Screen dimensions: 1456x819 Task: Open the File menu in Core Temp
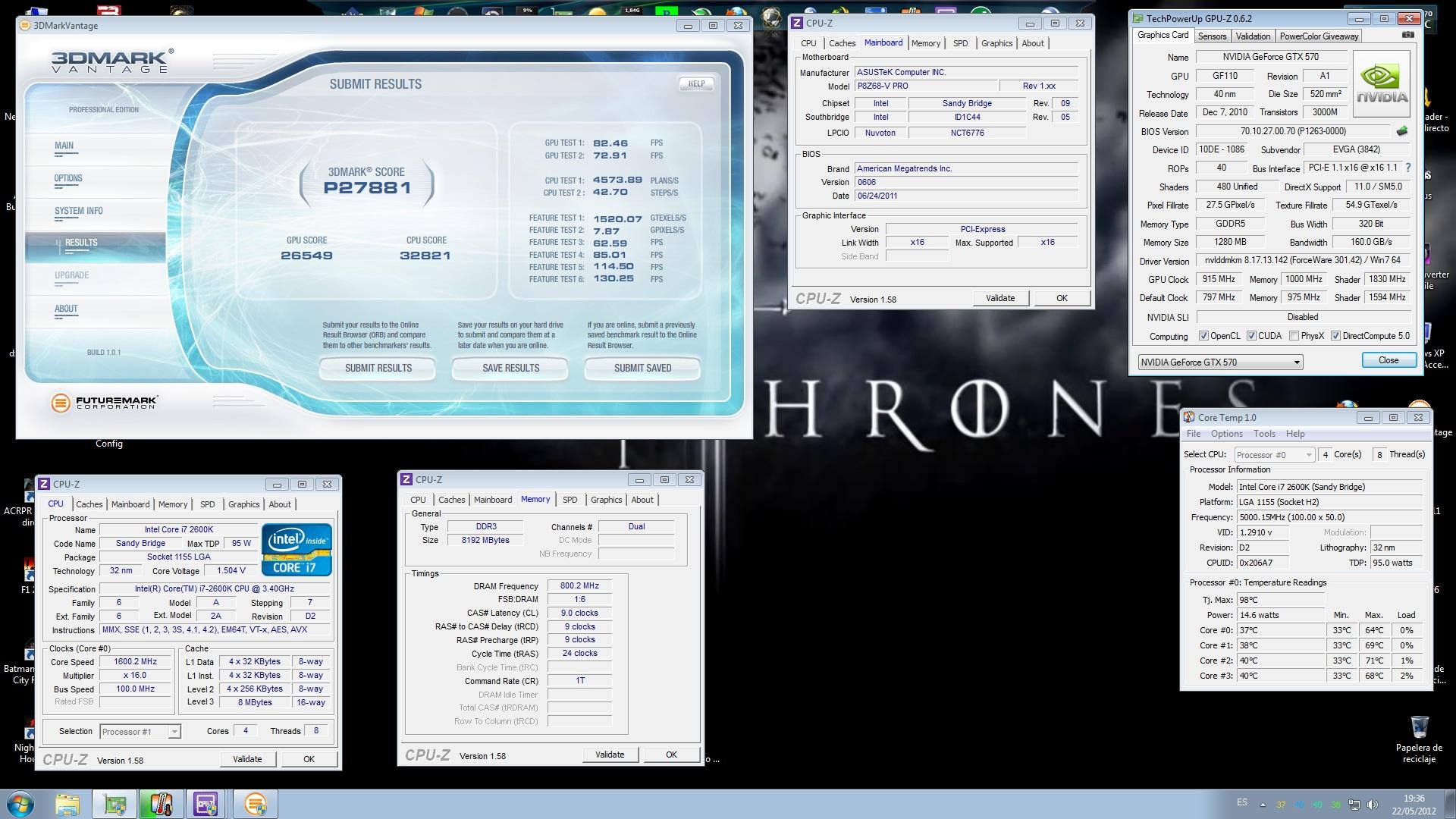tap(1194, 434)
